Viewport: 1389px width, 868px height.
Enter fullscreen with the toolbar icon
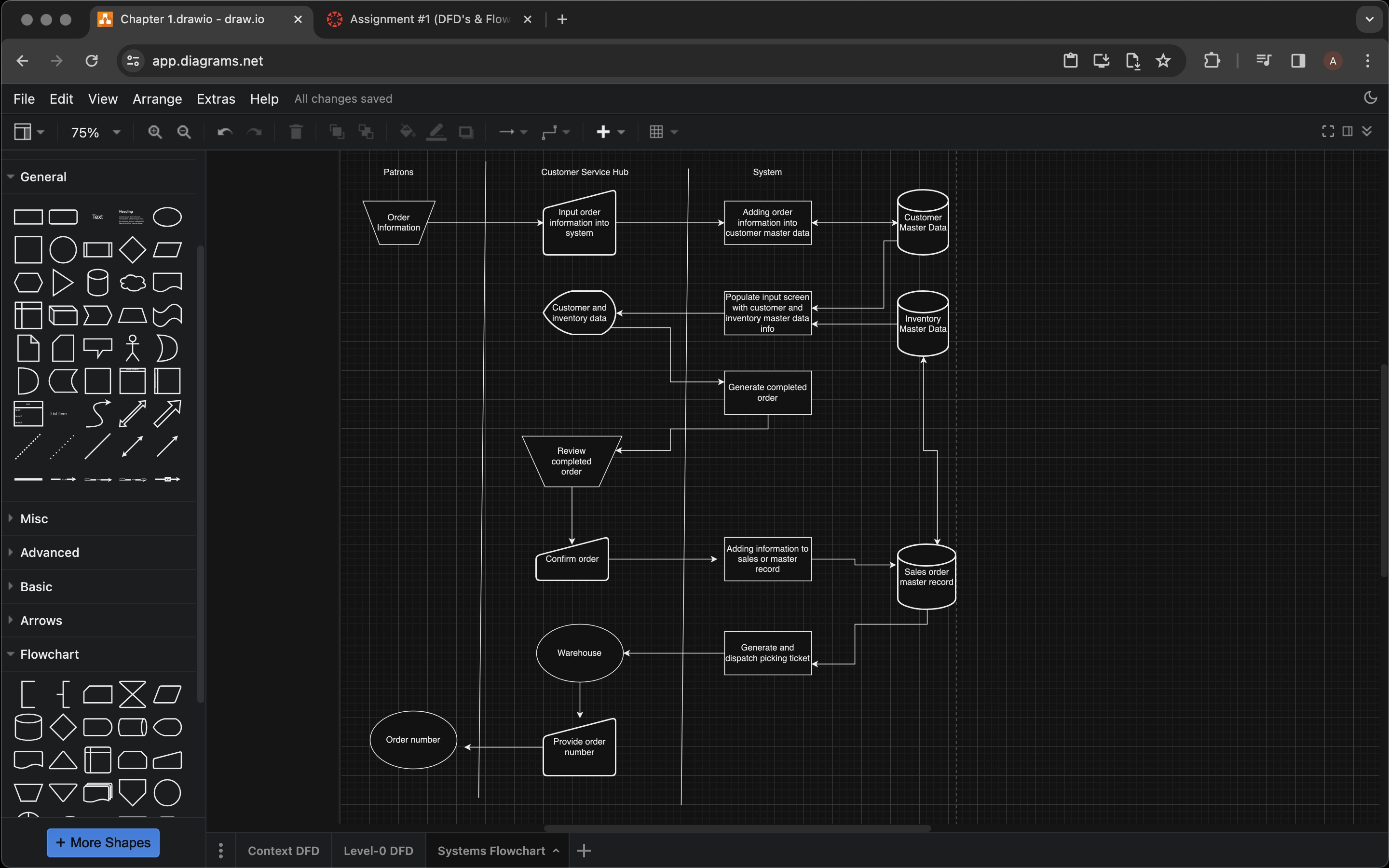(x=1328, y=132)
